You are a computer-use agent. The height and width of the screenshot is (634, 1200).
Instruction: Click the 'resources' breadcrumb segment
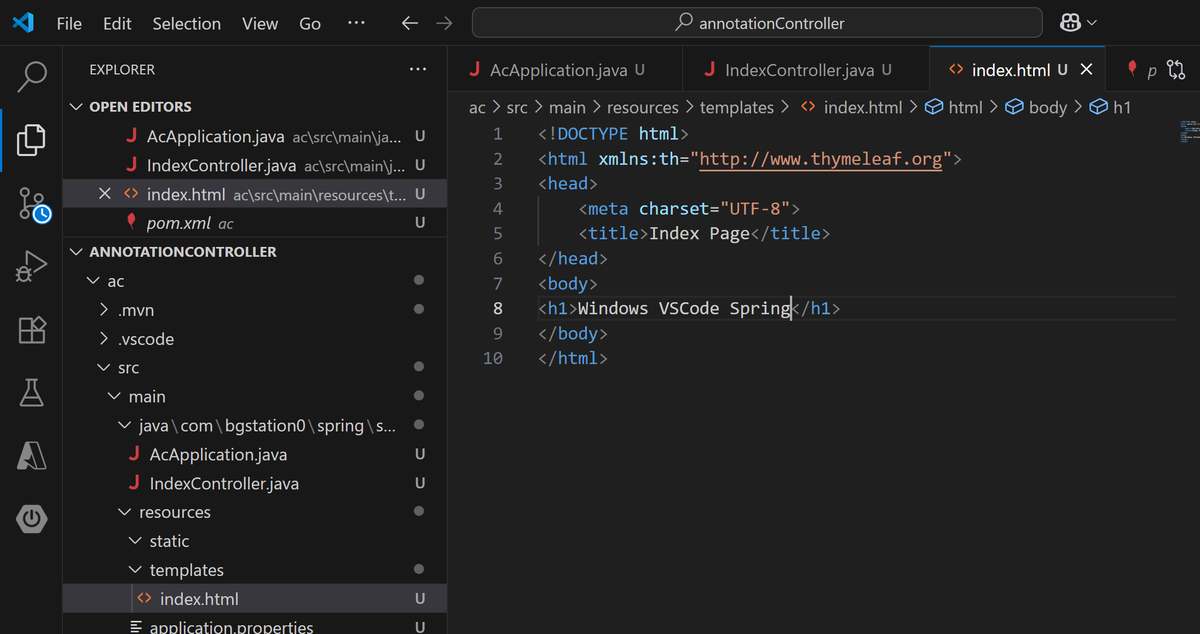coord(643,107)
